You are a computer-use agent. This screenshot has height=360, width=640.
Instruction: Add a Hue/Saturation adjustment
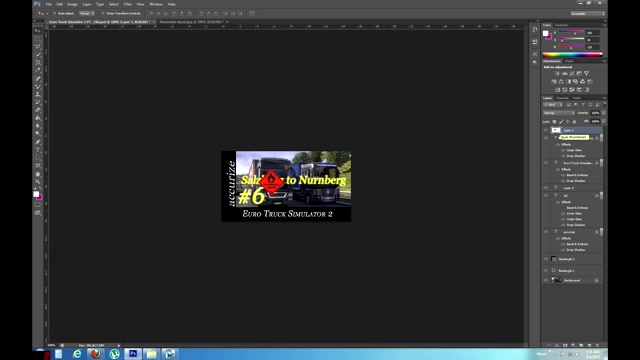pos(554,82)
